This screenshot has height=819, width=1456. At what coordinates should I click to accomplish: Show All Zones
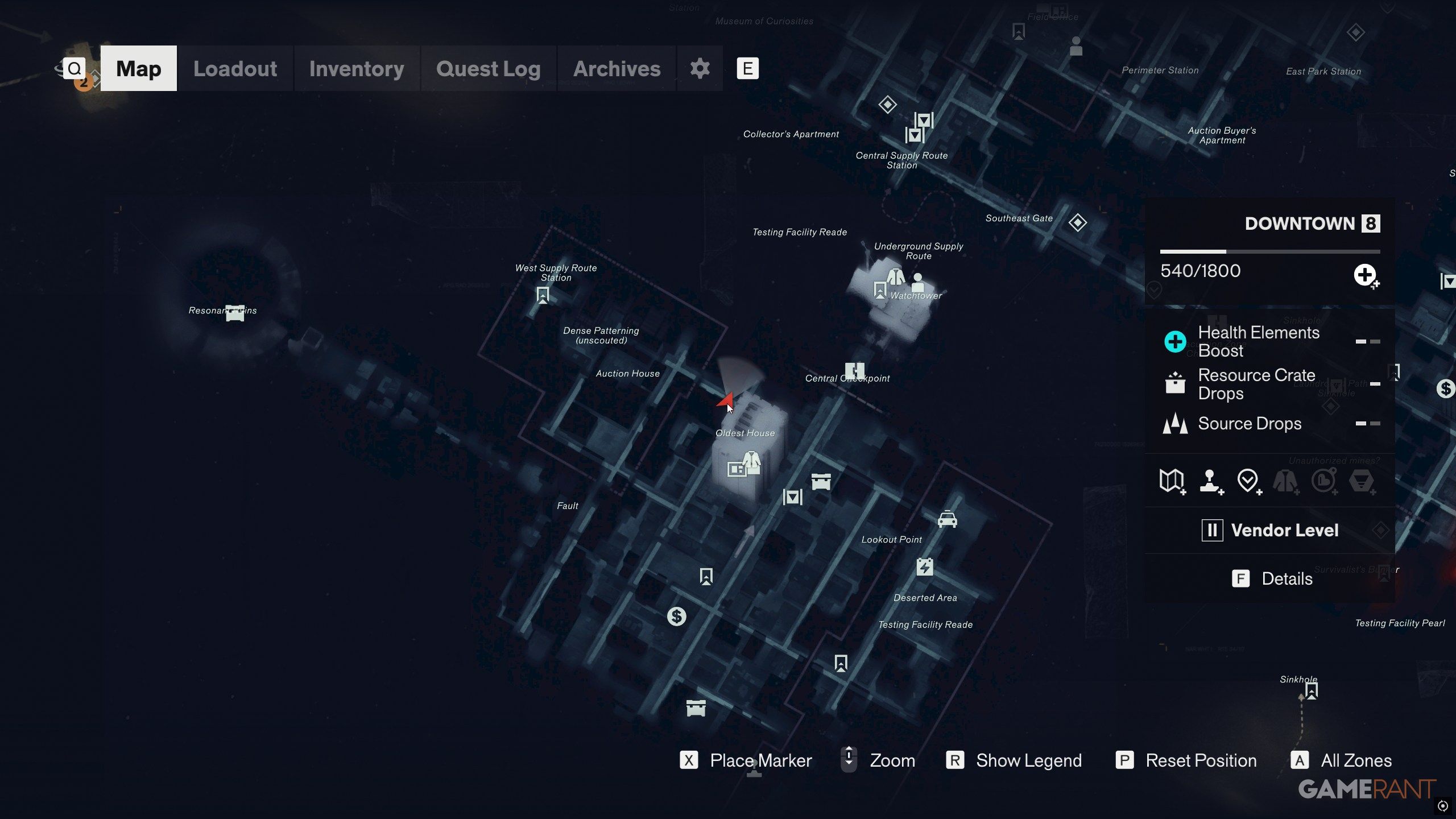(x=1341, y=760)
